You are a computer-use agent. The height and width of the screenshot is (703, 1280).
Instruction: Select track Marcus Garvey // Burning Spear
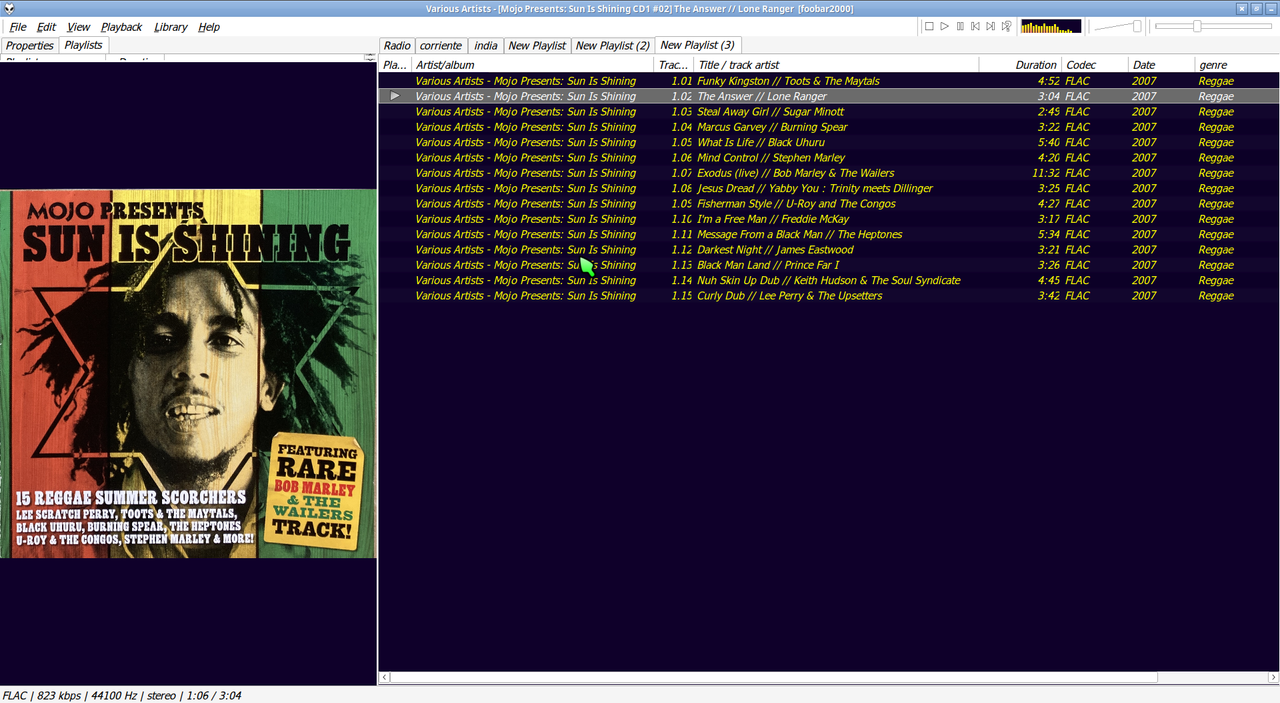click(x=828, y=127)
